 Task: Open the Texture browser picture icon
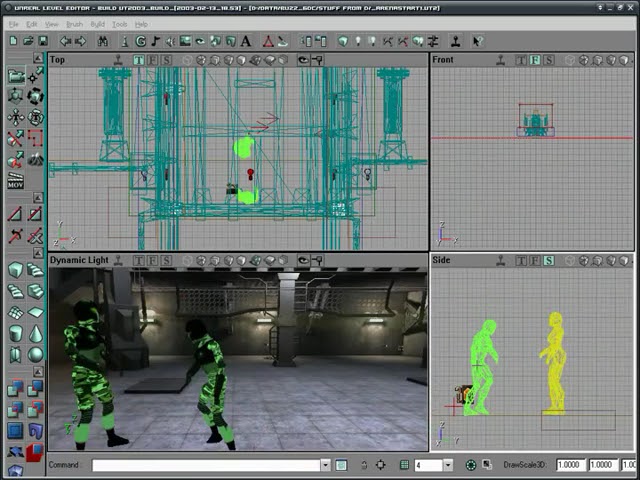click(x=185, y=41)
